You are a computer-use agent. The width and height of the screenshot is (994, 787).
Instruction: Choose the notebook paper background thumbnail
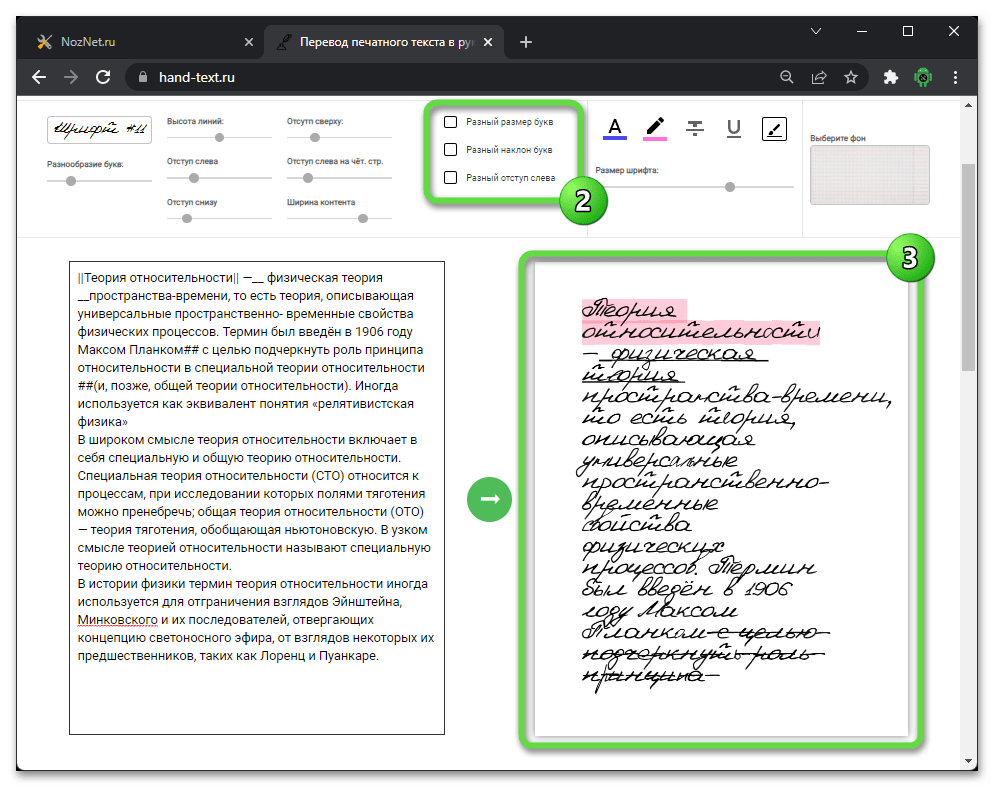tap(869, 175)
